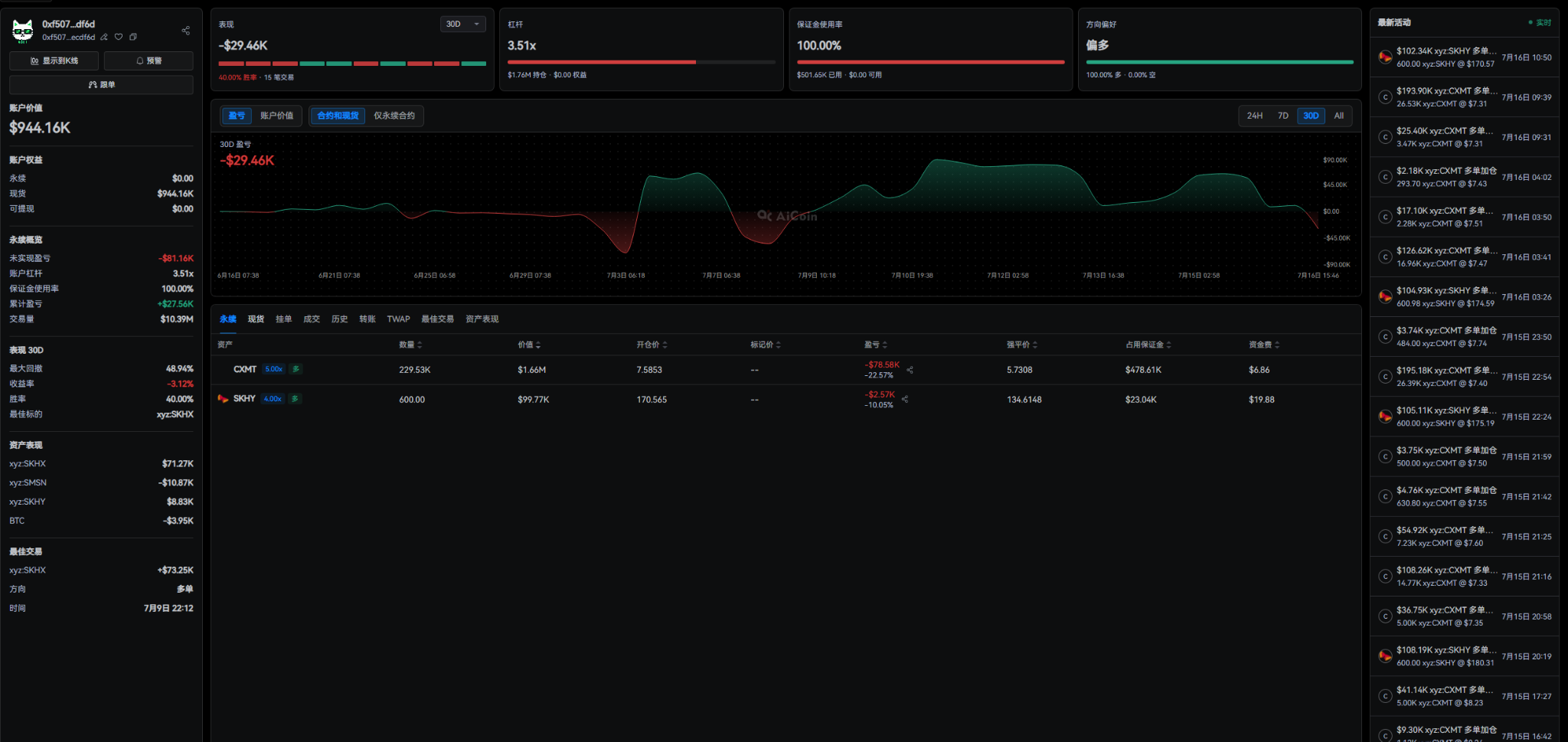Click CXMT icon in 7月16日 03:50 activity
Image resolution: width=1568 pixels, height=742 pixels.
point(1385,217)
